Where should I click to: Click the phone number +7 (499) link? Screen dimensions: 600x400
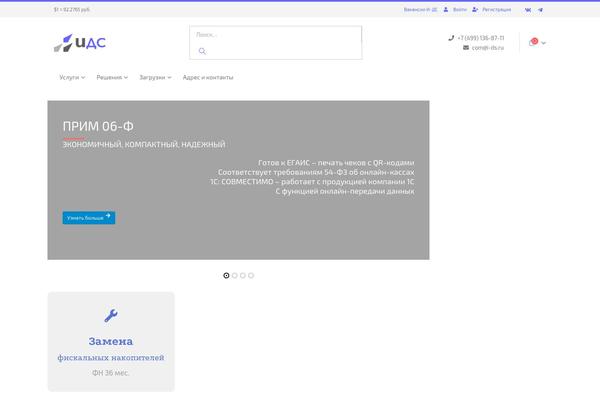[481, 38]
